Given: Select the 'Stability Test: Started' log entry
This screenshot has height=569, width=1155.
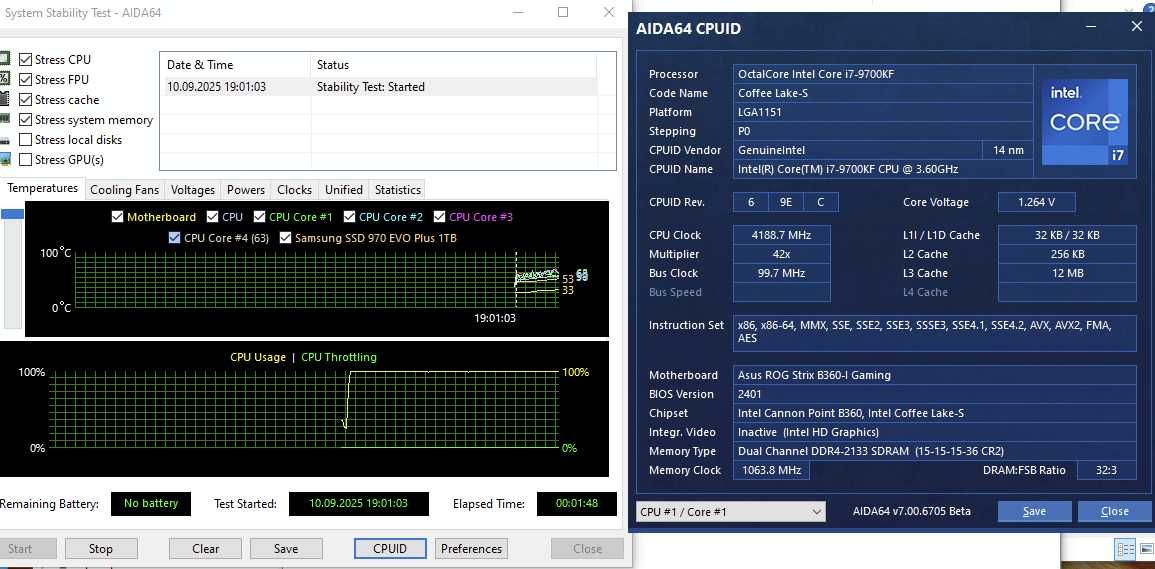Looking at the screenshot, I should pyautogui.click(x=371, y=87).
